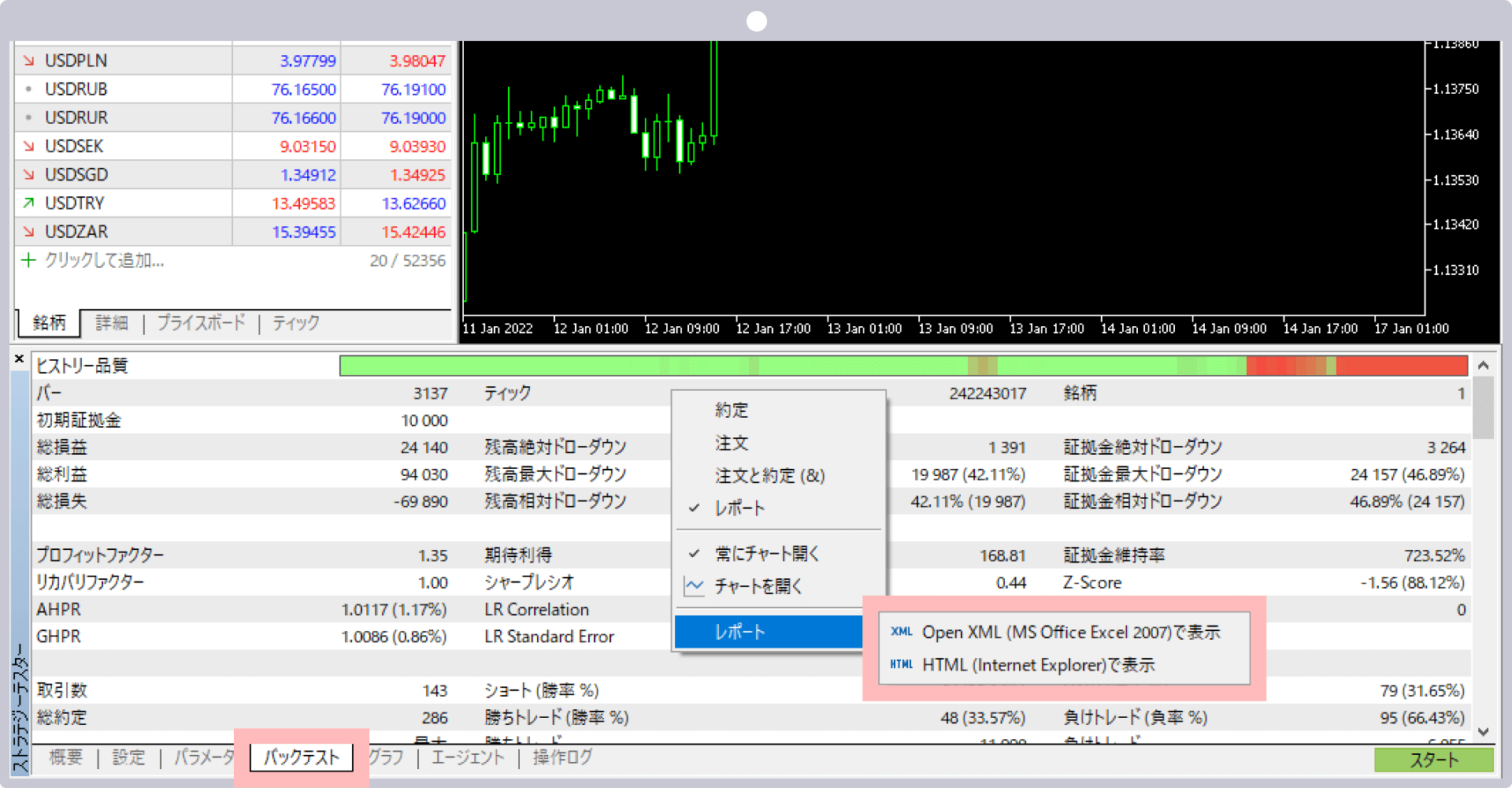Select the プライスボード tab
Image resolution: width=1512 pixels, height=788 pixels.
202,323
